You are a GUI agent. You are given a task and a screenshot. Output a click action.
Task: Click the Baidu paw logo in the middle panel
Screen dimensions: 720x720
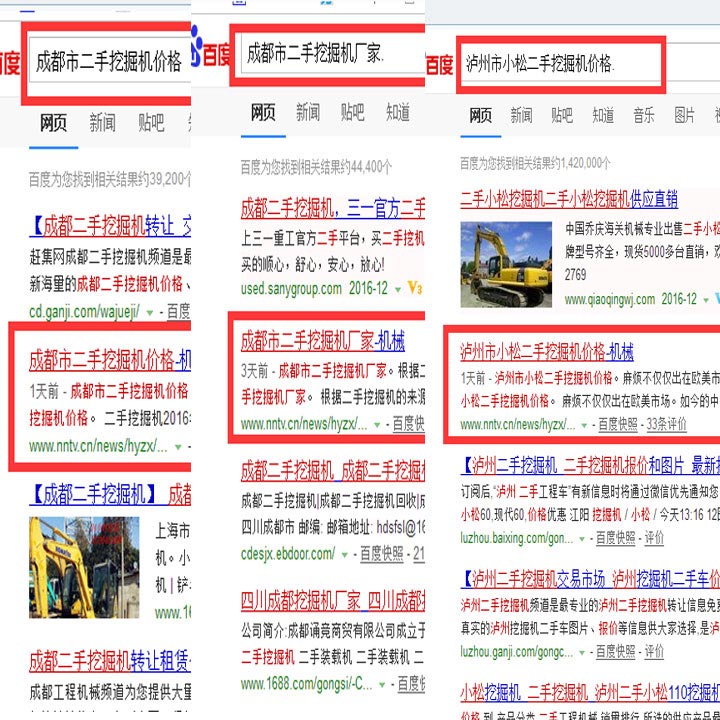click(197, 46)
